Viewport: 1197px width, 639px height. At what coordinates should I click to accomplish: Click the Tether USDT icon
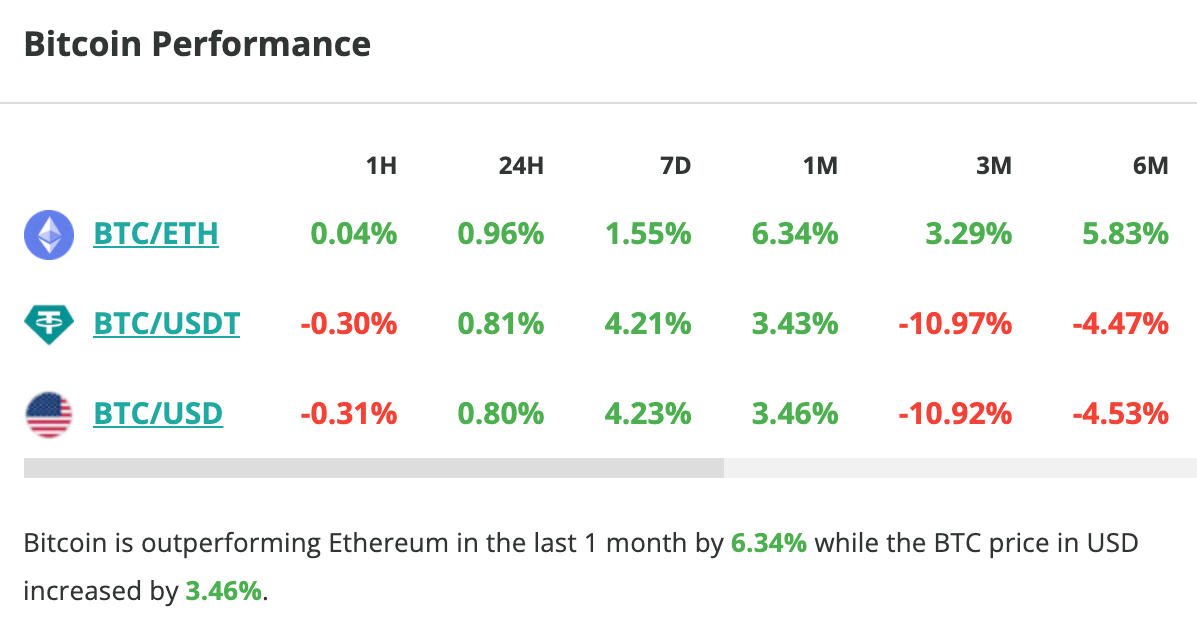(48, 324)
